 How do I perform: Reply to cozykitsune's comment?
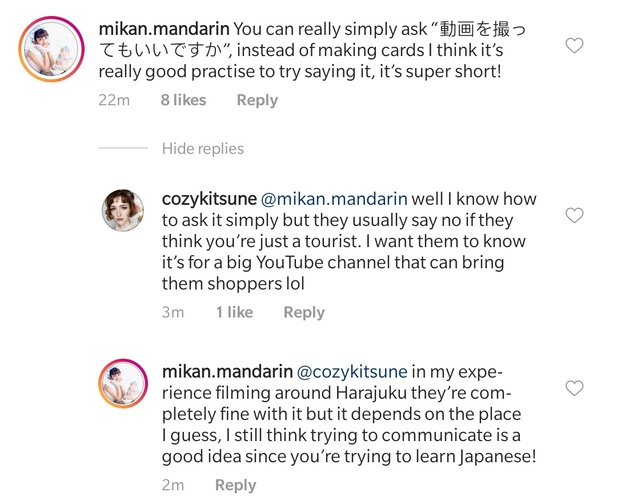(x=304, y=312)
